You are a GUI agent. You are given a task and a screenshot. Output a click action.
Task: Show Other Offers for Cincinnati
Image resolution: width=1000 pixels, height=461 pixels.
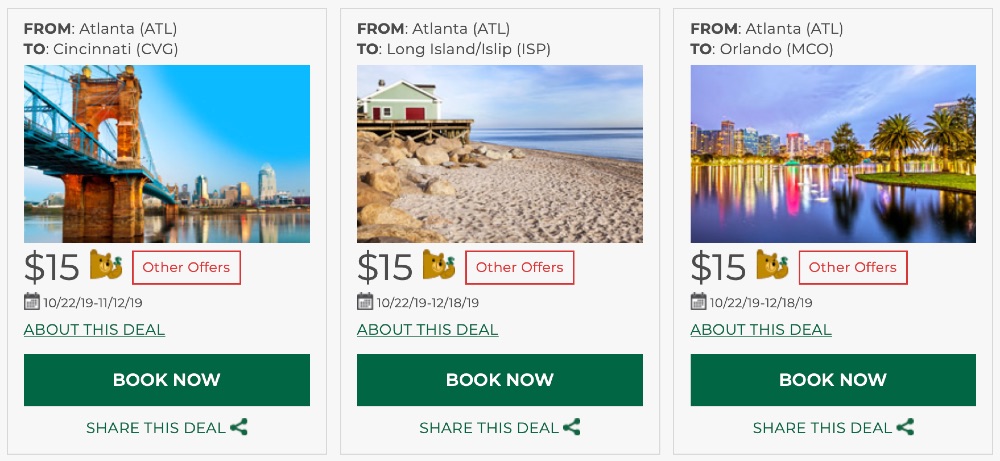tap(186, 267)
